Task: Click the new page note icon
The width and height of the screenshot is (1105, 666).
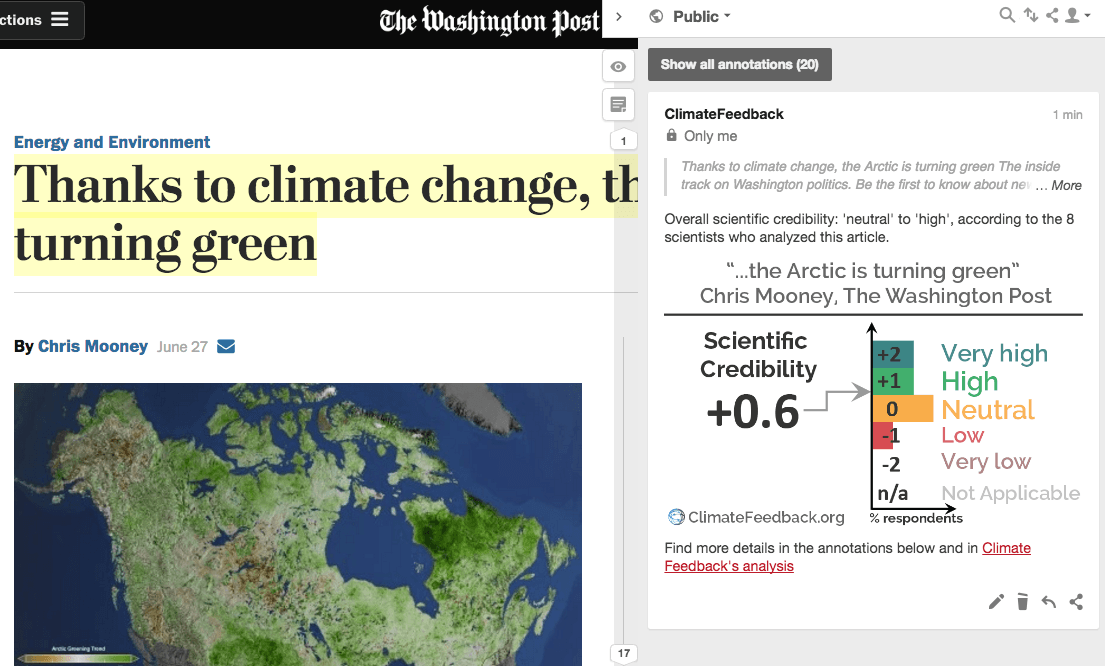Action: pyautogui.click(x=618, y=105)
